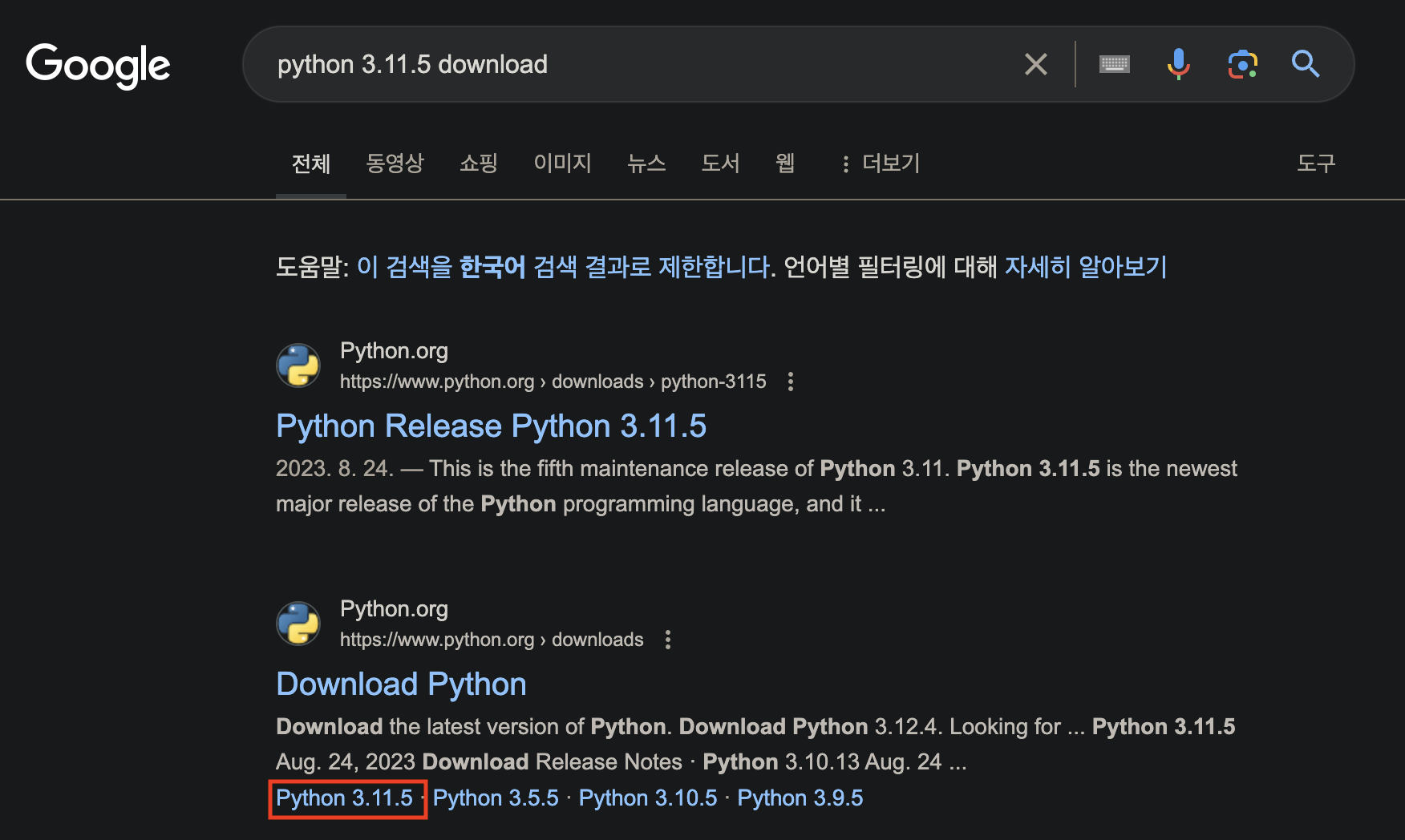Open the Python 3.5.5 sitelink
Screen dimensions: 1405x840
coord(496,798)
